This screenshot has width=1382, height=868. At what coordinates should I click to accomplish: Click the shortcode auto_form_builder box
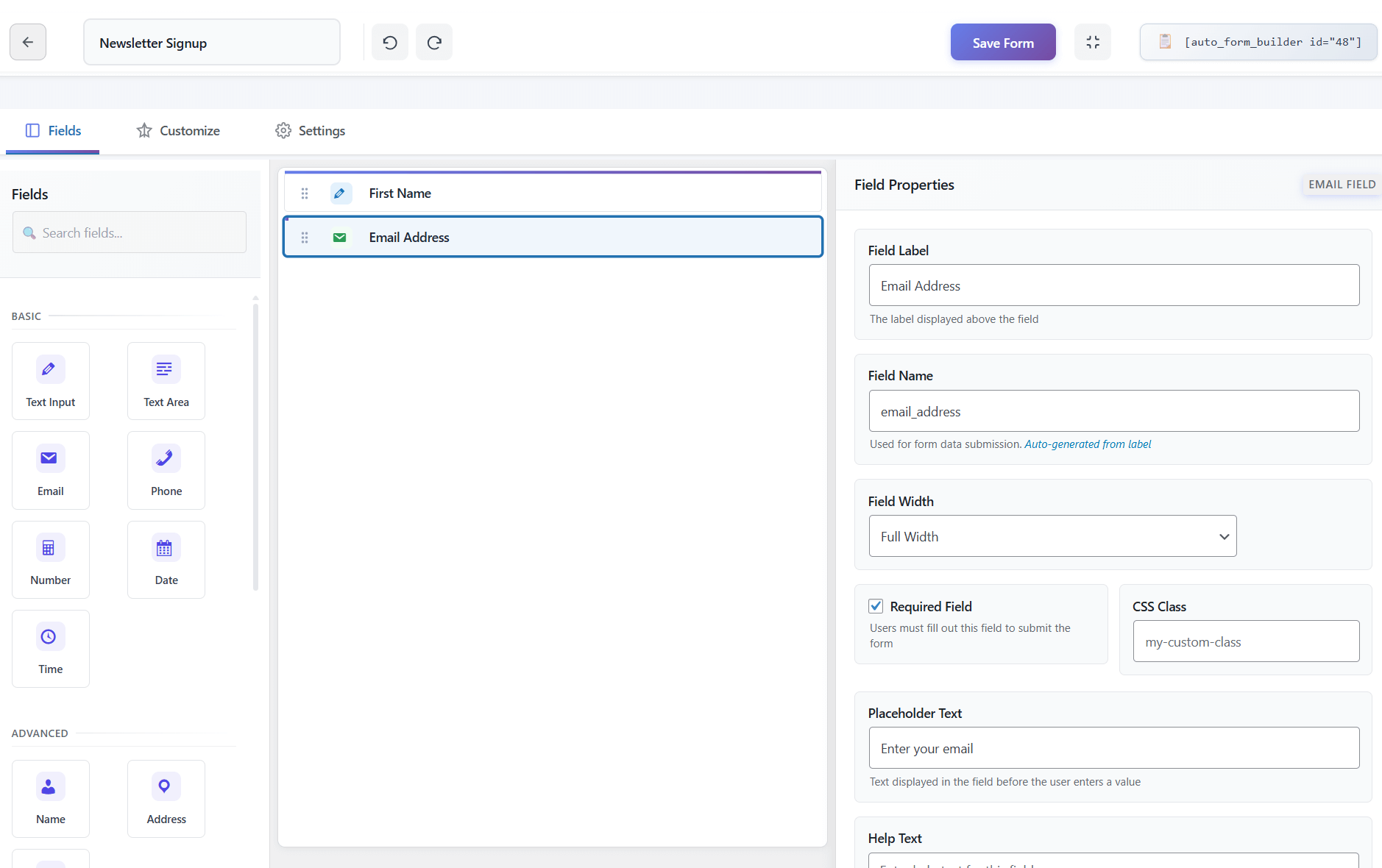tap(1258, 42)
